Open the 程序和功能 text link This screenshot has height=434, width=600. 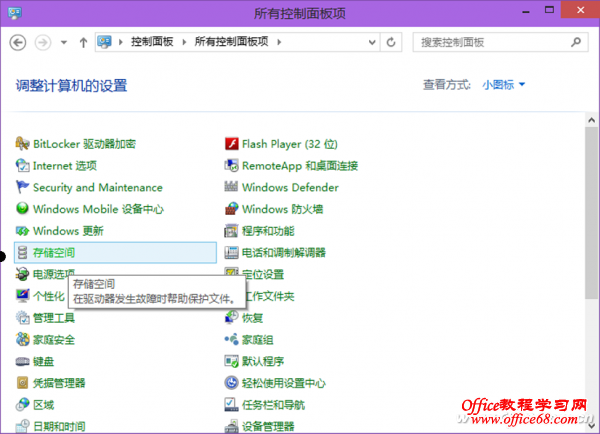click(268, 231)
